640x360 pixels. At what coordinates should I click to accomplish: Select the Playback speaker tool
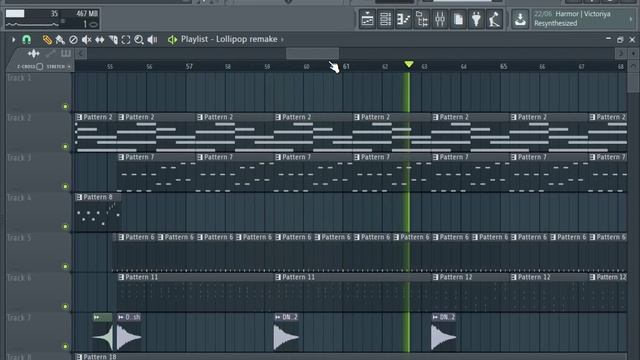(152, 40)
